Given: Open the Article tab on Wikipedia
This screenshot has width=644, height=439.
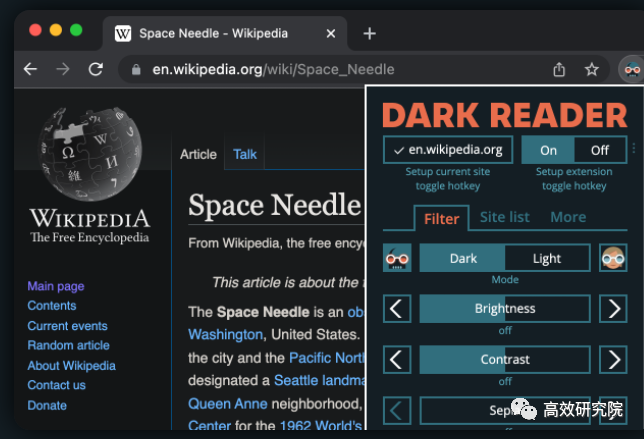Looking at the screenshot, I should coord(198,154).
